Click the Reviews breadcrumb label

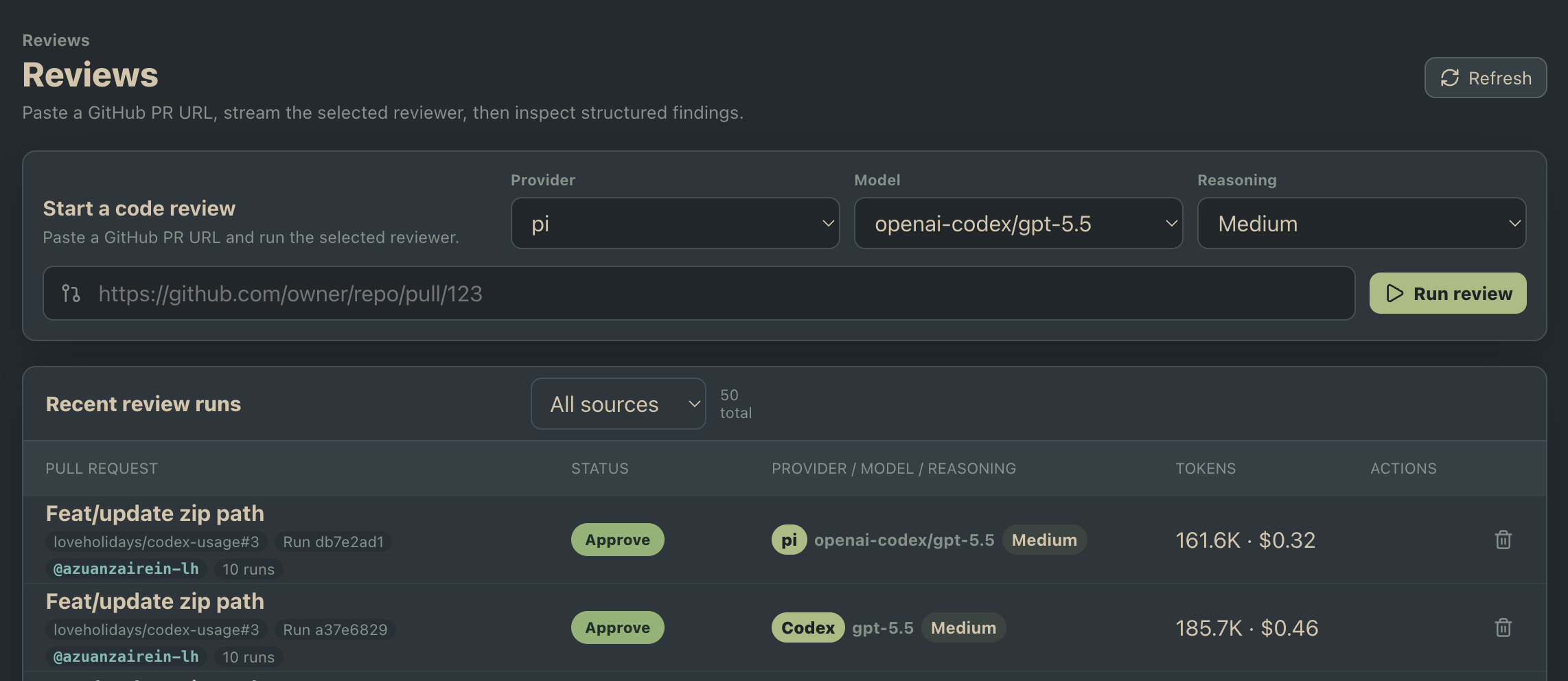coord(56,41)
